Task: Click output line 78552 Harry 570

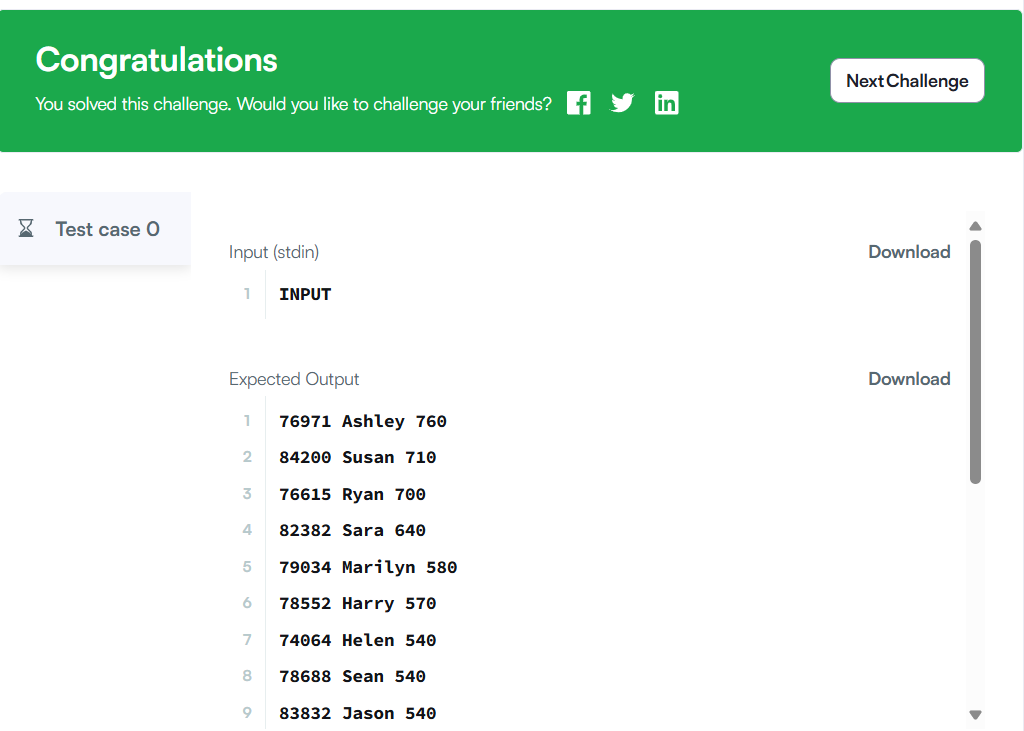Action: tap(357, 604)
